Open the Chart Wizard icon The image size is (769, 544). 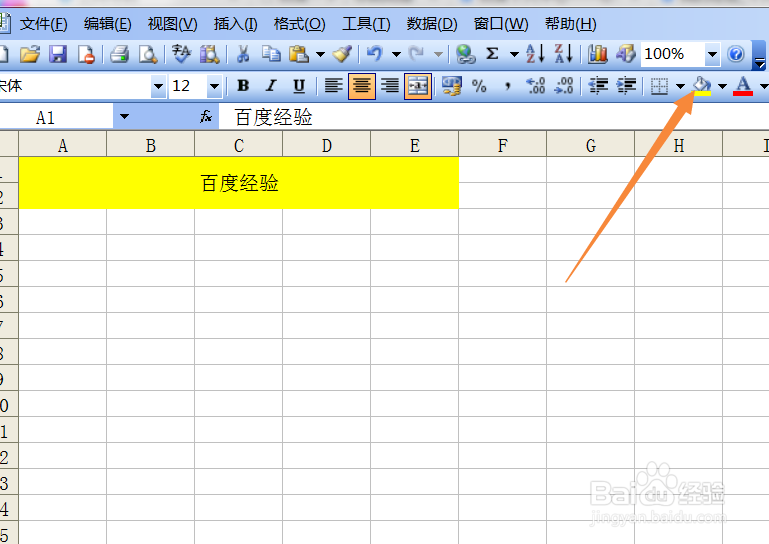pyautogui.click(x=597, y=54)
